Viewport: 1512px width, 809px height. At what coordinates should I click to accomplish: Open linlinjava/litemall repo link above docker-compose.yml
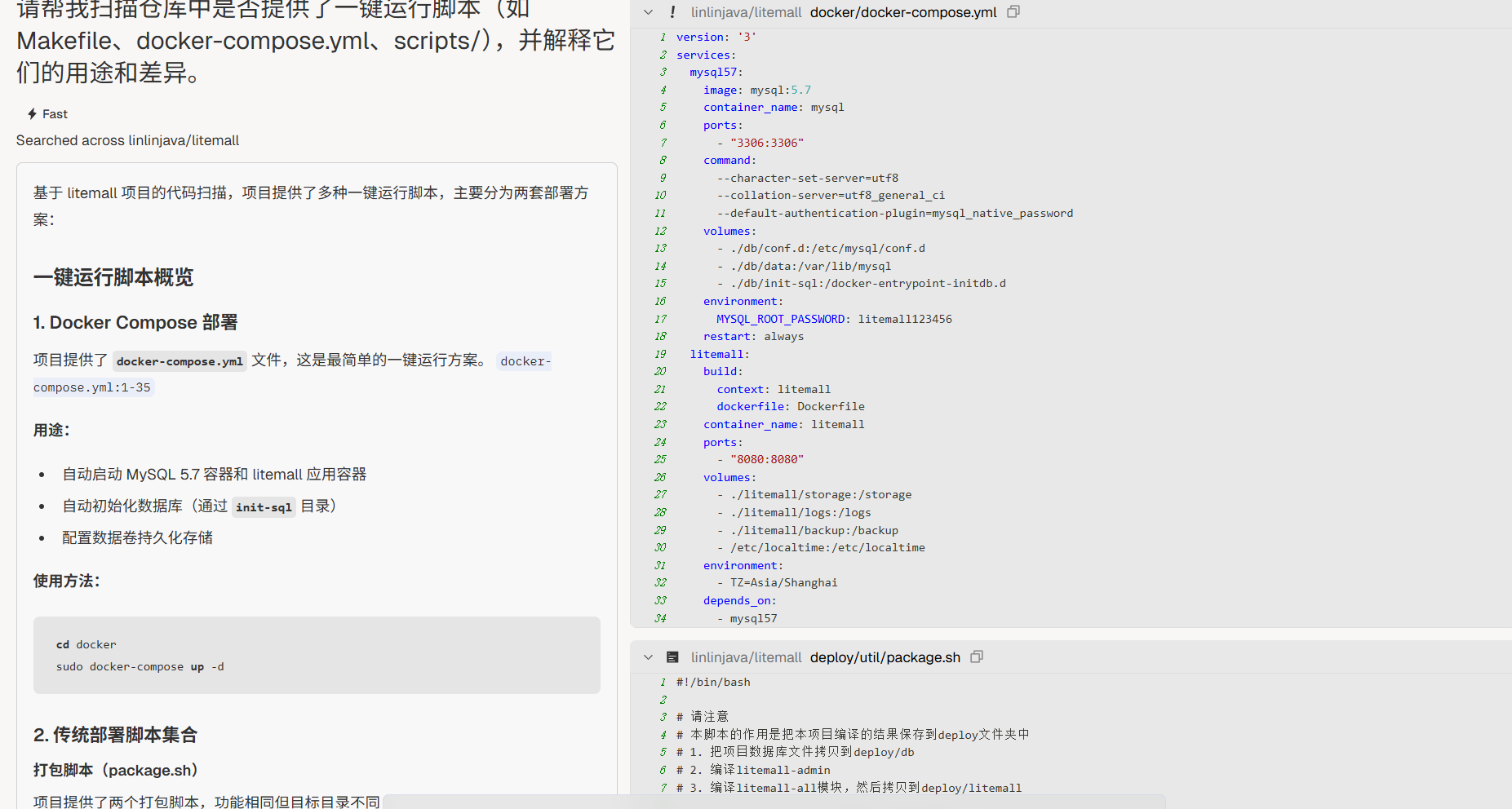pyautogui.click(x=746, y=12)
